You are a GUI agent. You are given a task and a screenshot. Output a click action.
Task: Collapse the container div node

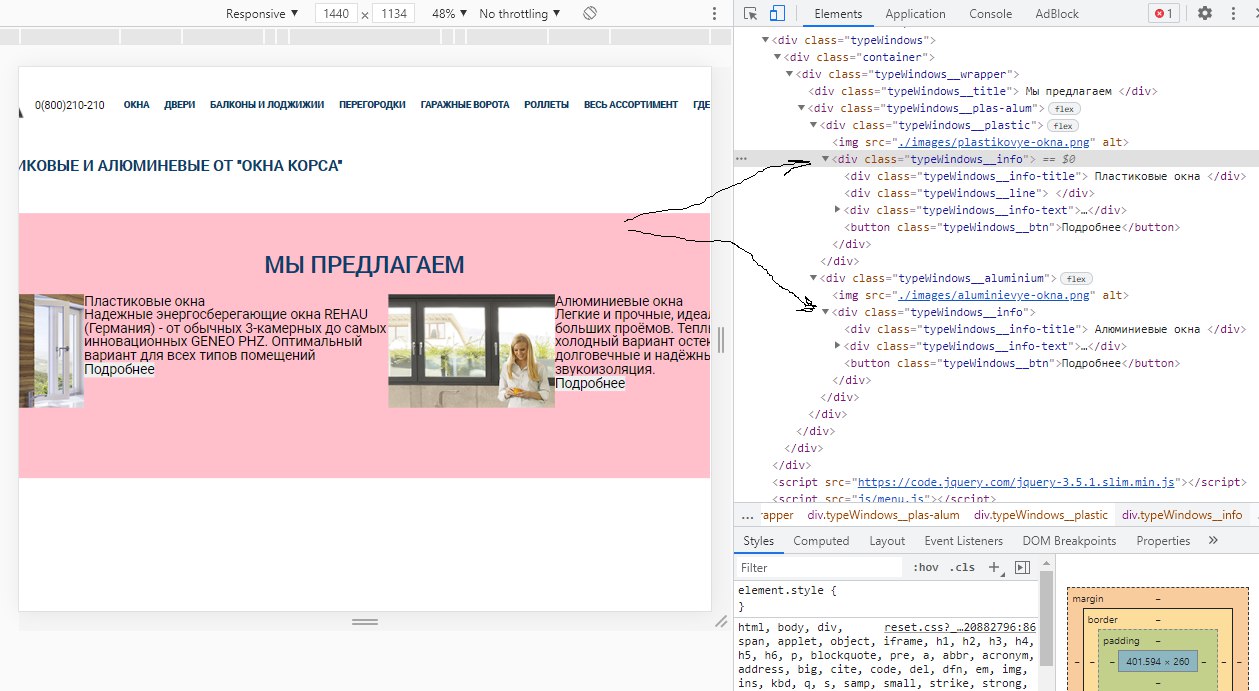[779, 57]
